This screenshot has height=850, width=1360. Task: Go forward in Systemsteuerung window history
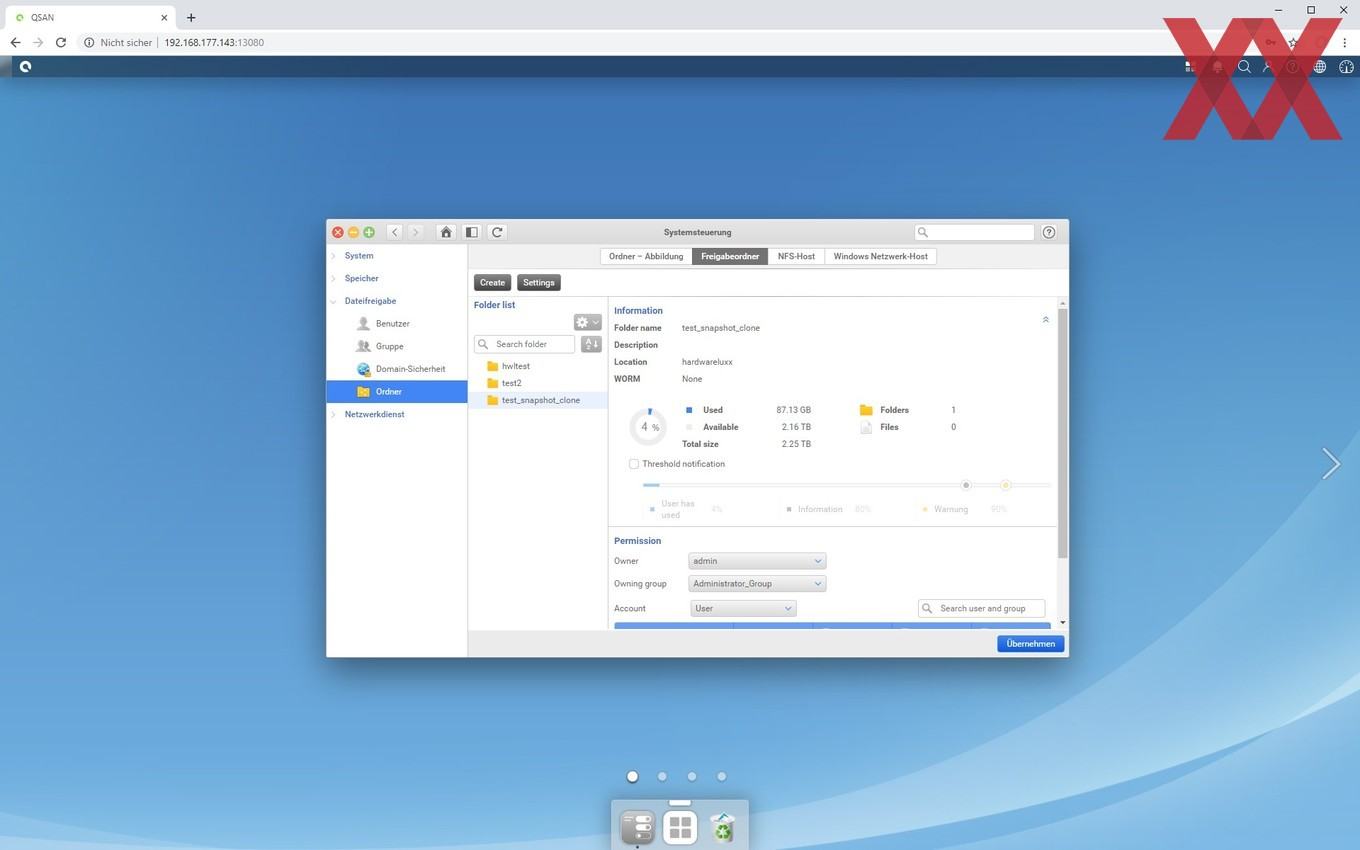coord(416,232)
